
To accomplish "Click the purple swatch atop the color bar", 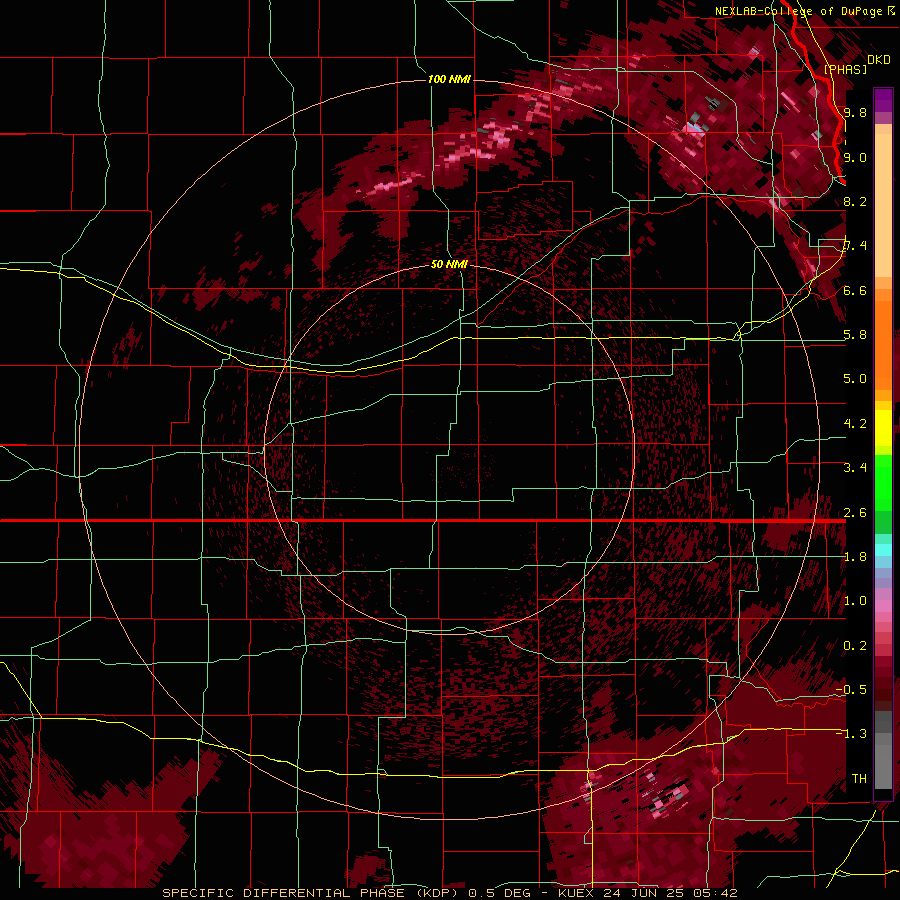I will tap(883, 101).
